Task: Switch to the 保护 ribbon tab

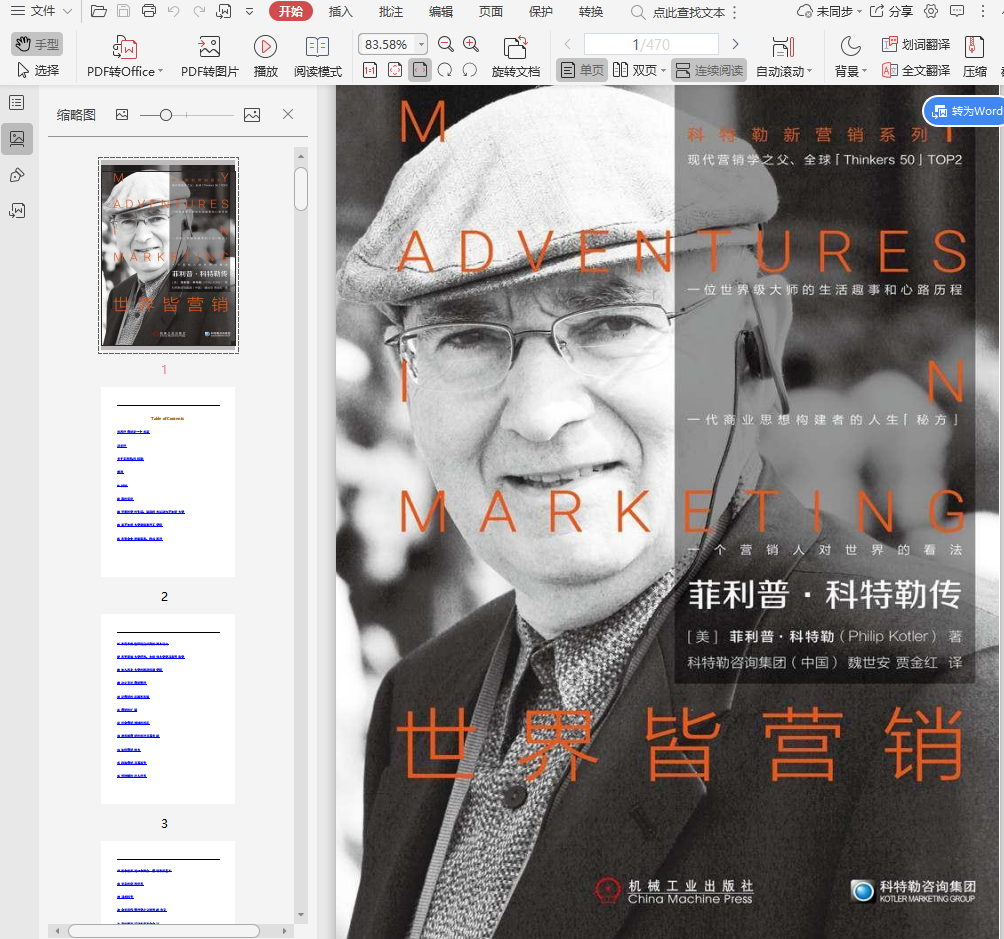Action: [x=540, y=12]
